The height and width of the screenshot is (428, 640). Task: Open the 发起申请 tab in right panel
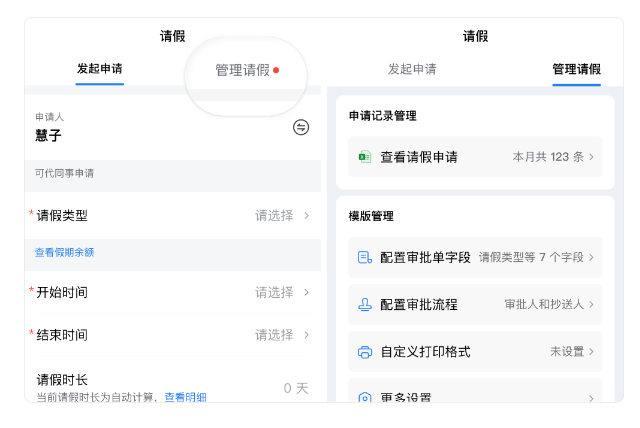[412, 69]
